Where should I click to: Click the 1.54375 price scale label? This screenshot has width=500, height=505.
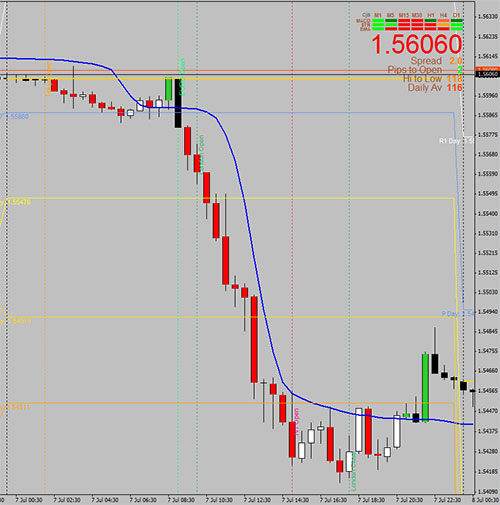[x=487, y=431]
